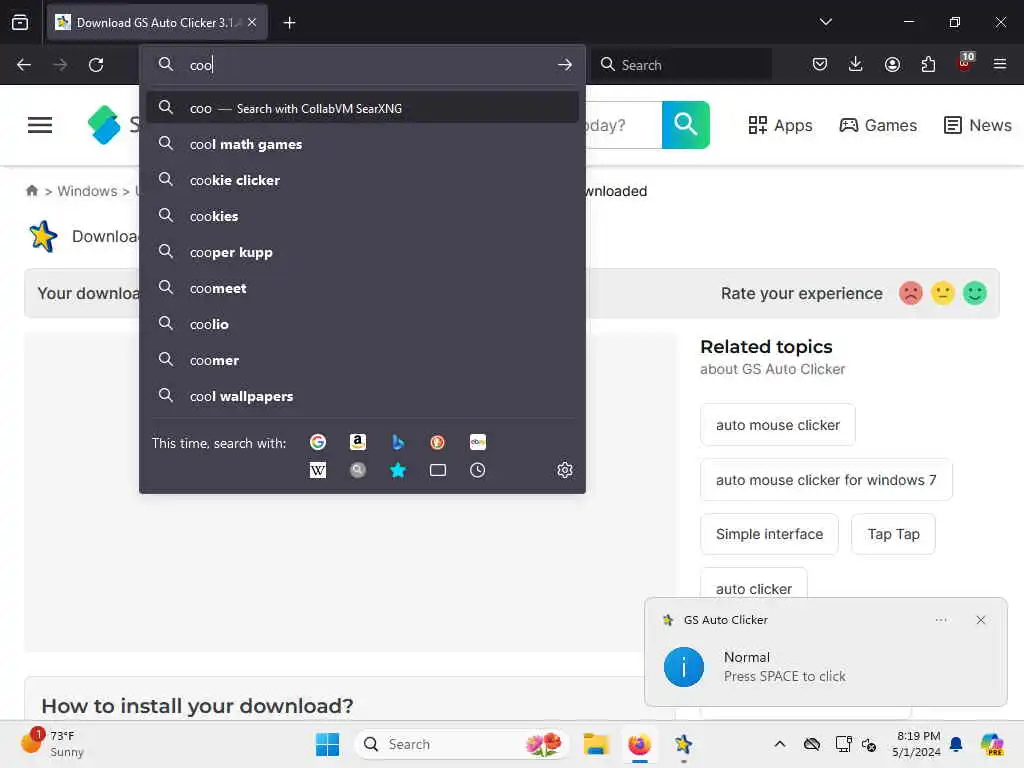This screenshot has height=768, width=1024.
Task: Go back to the previous page
Action: point(24,65)
